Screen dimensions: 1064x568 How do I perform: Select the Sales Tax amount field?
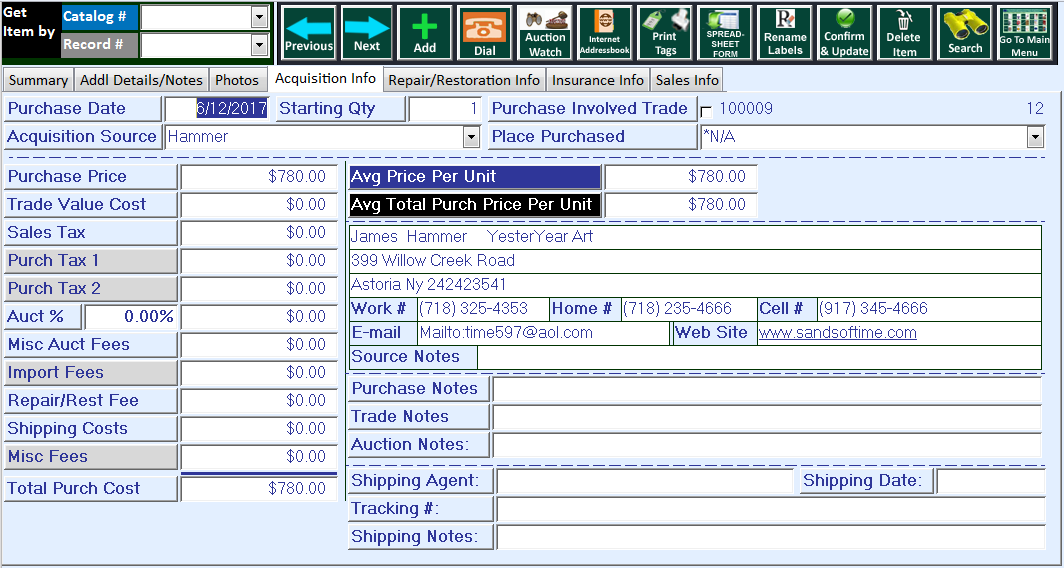(x=259, y=233)
